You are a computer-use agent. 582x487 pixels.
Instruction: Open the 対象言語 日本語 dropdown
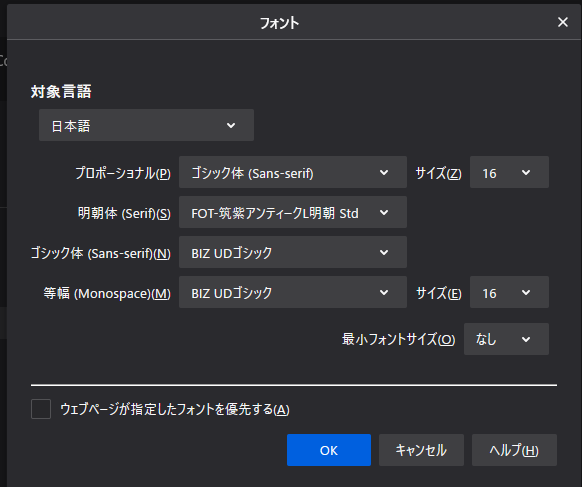(146, 125)
